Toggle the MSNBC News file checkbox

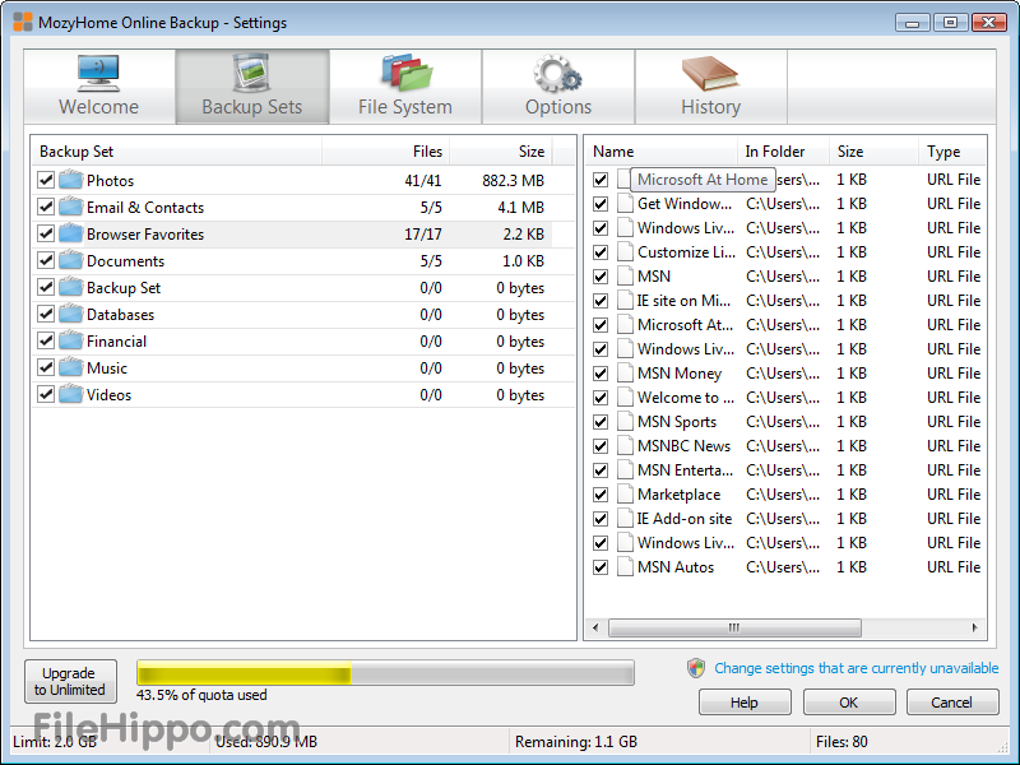tap(600, 446)
